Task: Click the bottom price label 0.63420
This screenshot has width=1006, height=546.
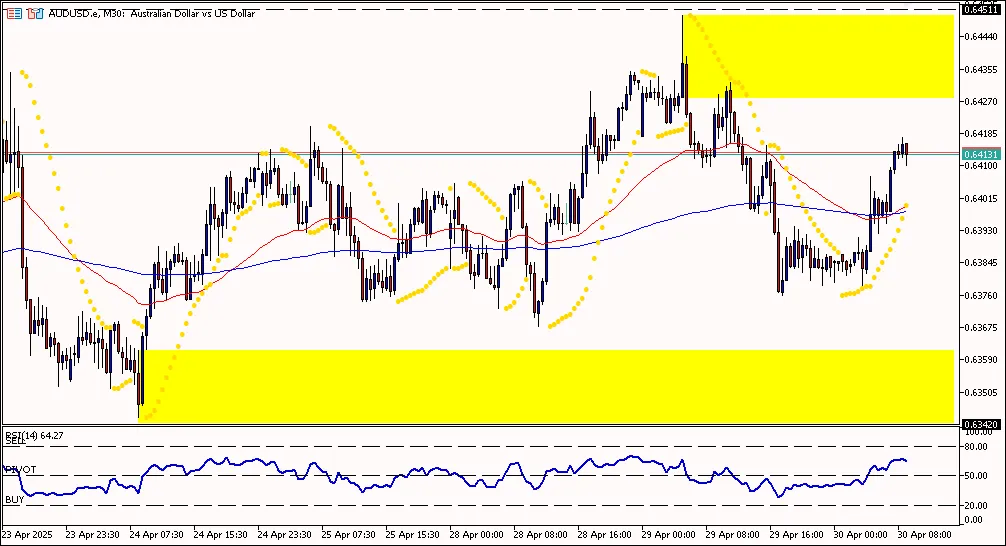Action: tap(981, 424)
